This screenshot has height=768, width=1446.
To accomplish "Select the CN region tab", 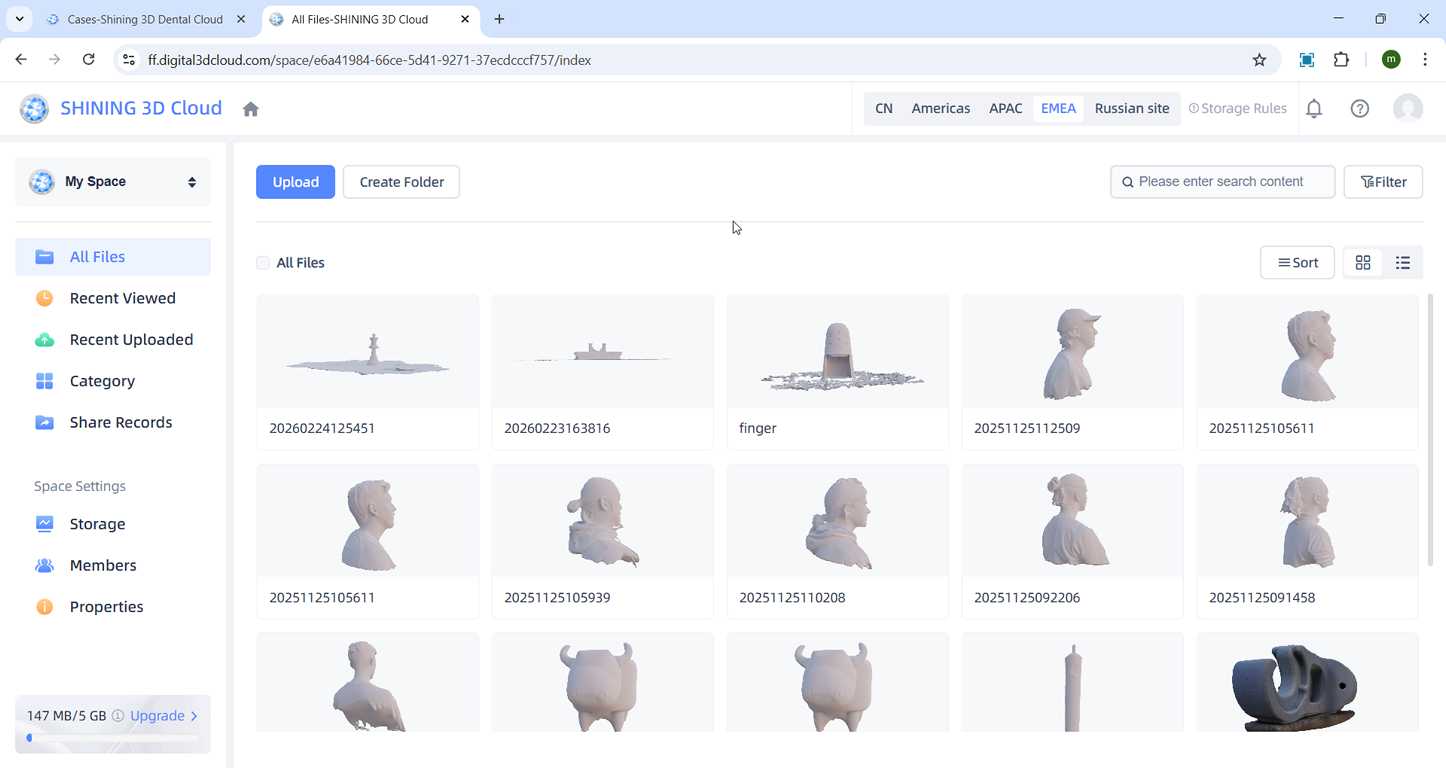I will click(884, 109).
